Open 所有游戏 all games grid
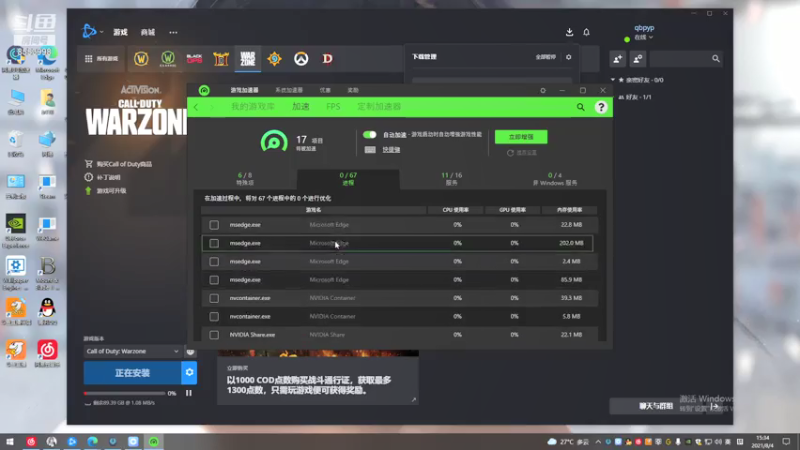Viewport: 800px width, 450px height. pyautogui.click(x=101, y=59)
